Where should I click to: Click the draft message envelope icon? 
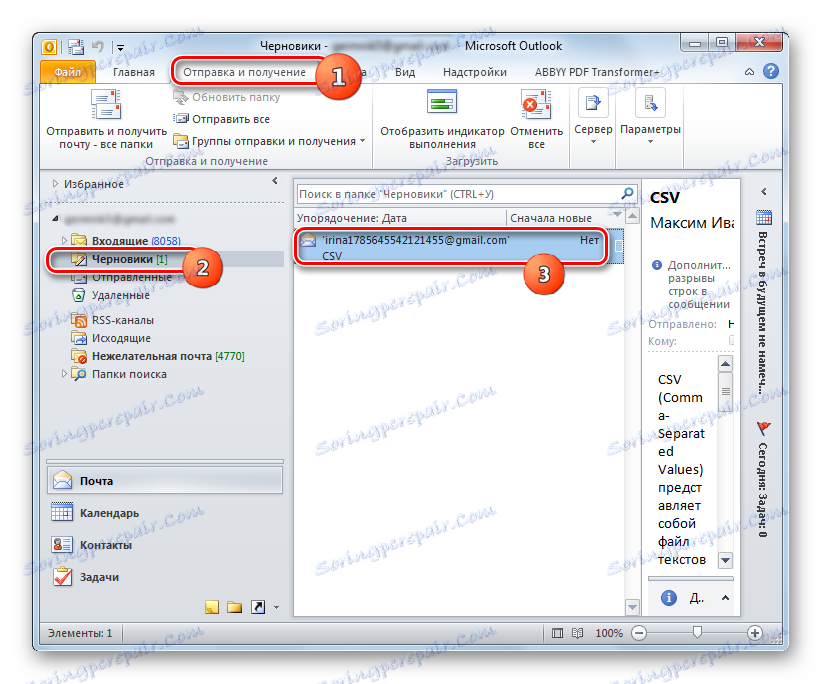point(308,240)
